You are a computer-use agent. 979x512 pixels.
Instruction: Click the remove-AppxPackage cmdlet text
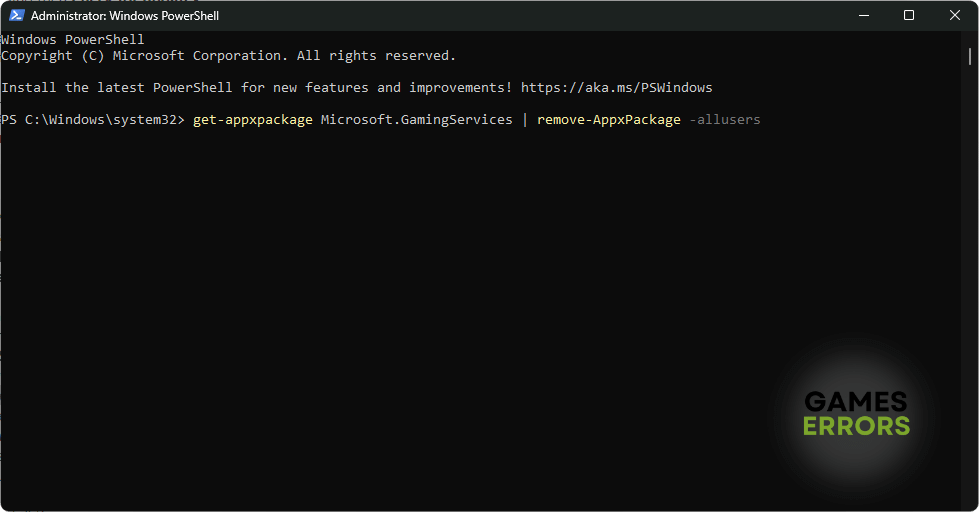pyautogui.click(x=608, y=120)
